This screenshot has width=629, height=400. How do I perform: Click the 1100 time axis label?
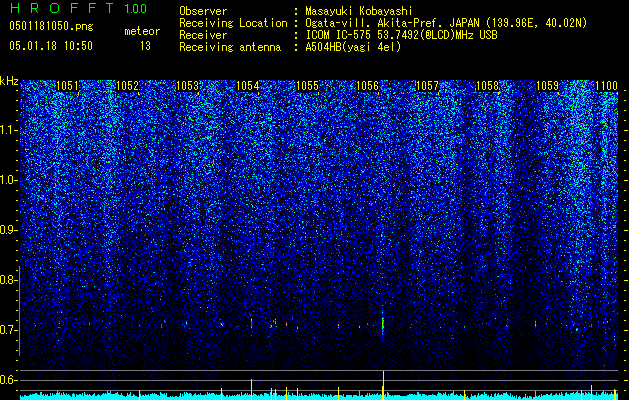[606, 86]
